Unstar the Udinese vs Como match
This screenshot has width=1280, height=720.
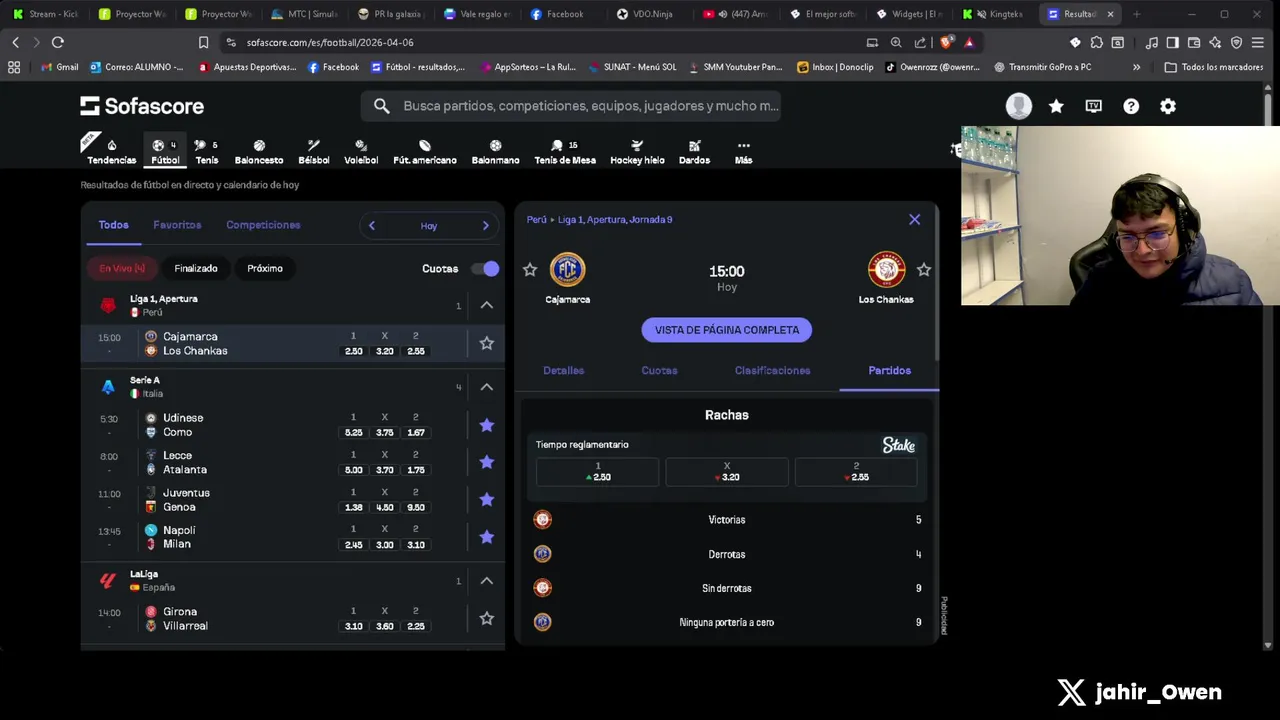tap(486, 425)
